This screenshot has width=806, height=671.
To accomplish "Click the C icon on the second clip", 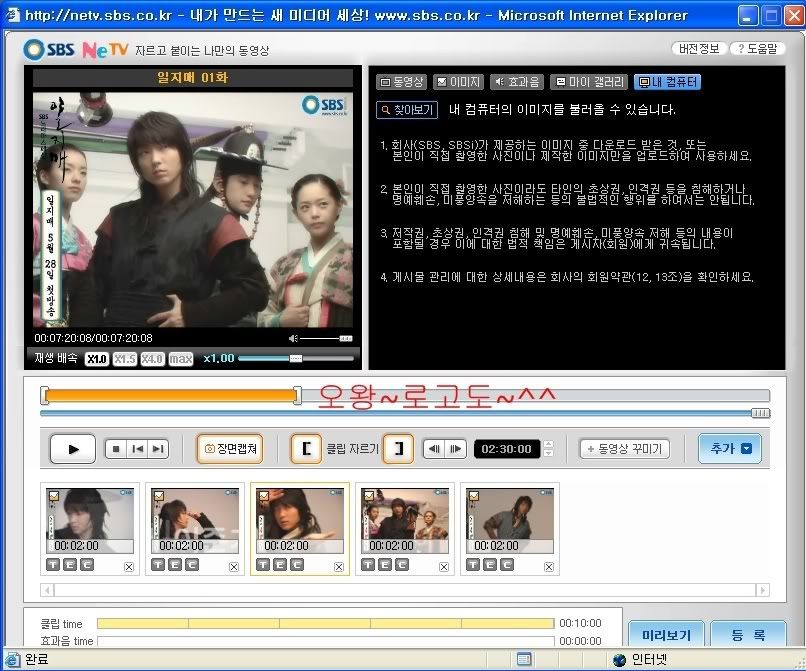I will click(192, 565).
